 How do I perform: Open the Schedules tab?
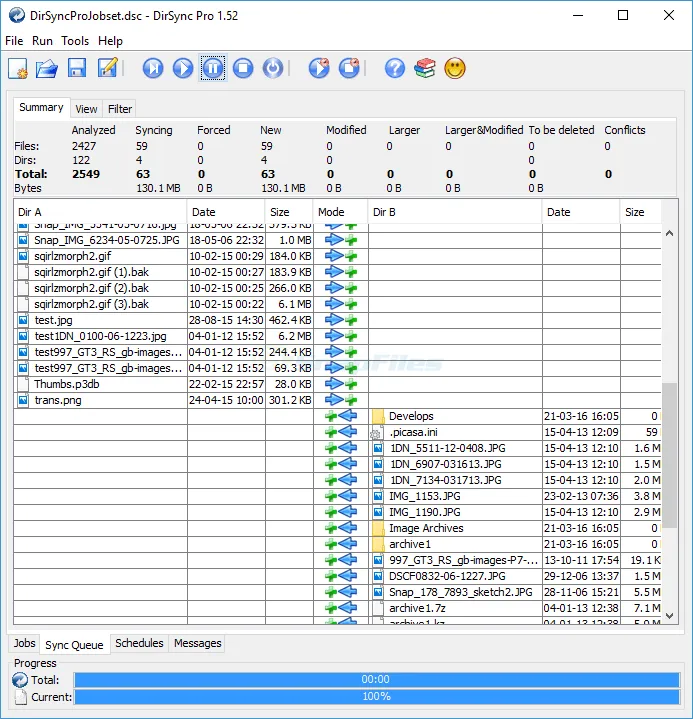pos(139,643)
